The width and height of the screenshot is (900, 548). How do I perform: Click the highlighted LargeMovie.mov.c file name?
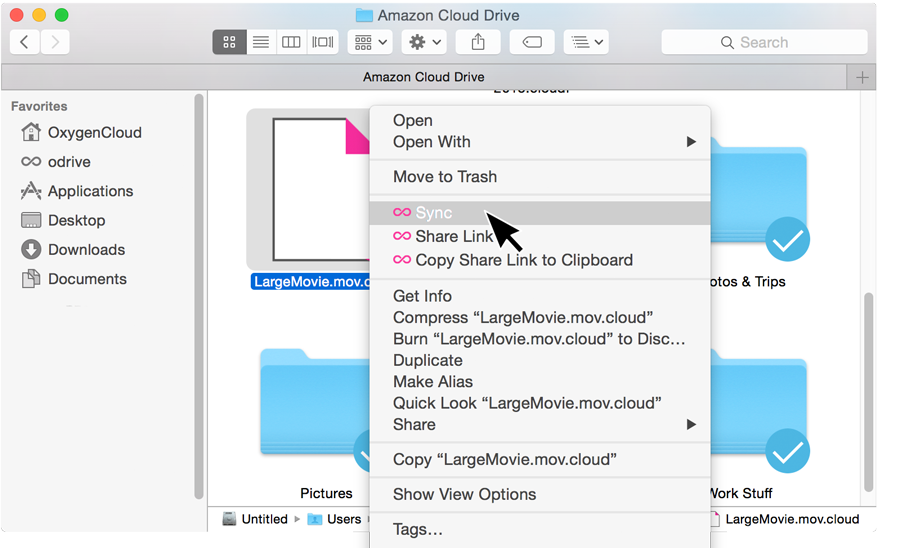[311, 282]
